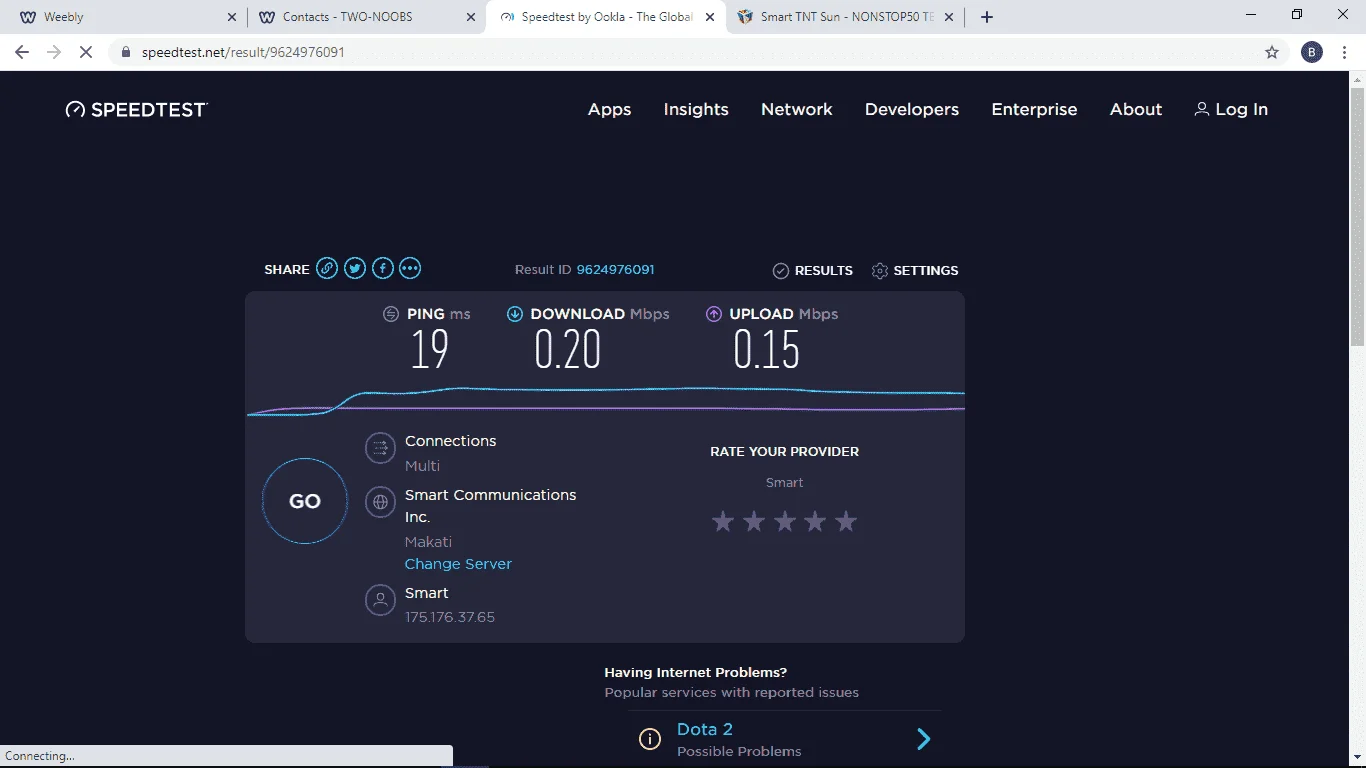1366x768 pixels.
Task: Click the Change Server link
Action: [x=458, y=564]
